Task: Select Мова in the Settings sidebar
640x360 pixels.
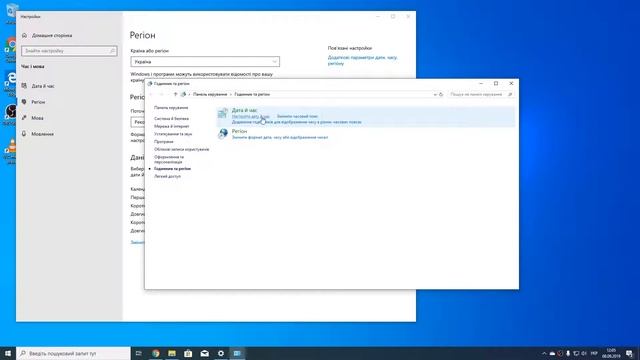Action: click(37, 118)
